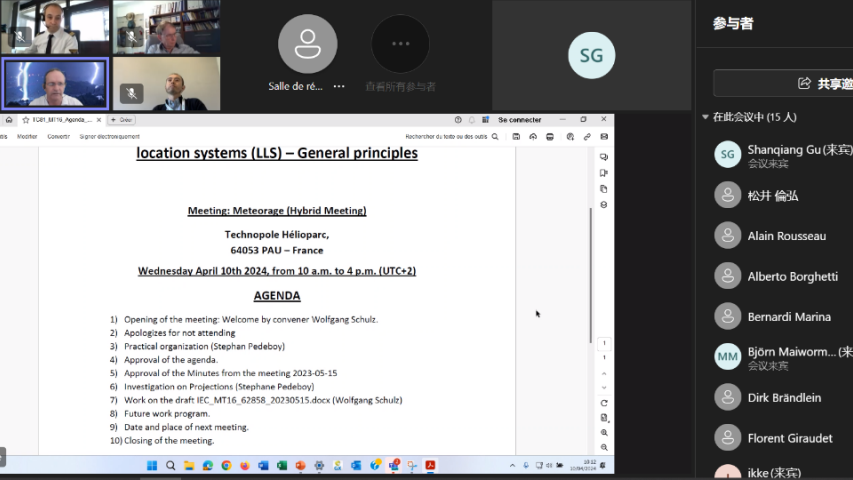
Task: Save the PDF with the save icon
Action: tap(516, 137)
